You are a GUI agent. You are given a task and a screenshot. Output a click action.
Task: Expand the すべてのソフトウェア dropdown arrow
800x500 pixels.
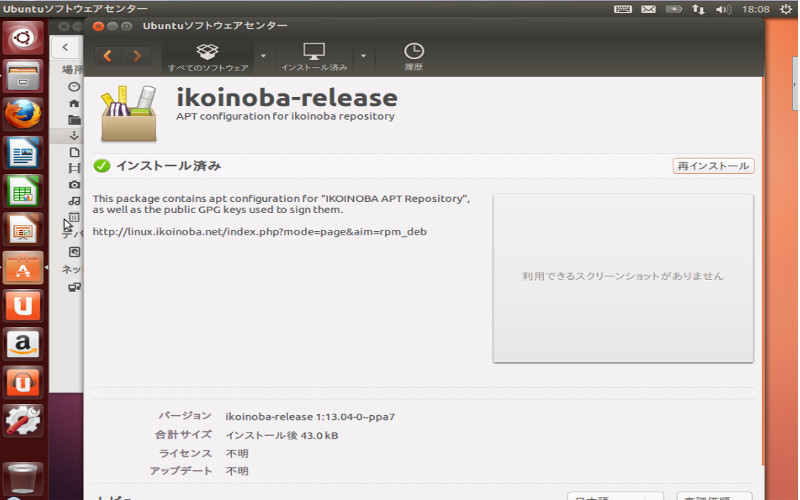tap(263, 56)
